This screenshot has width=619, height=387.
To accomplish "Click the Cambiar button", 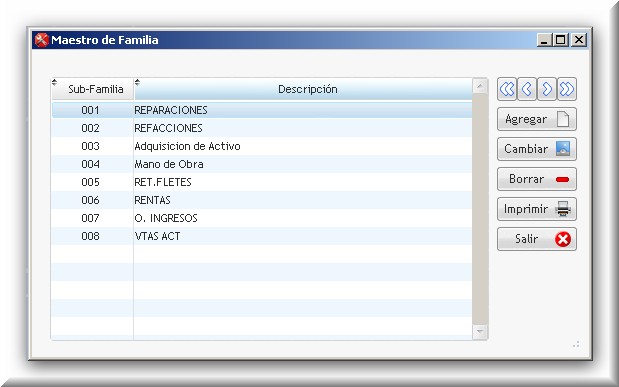I will click(x=537, y=149).
